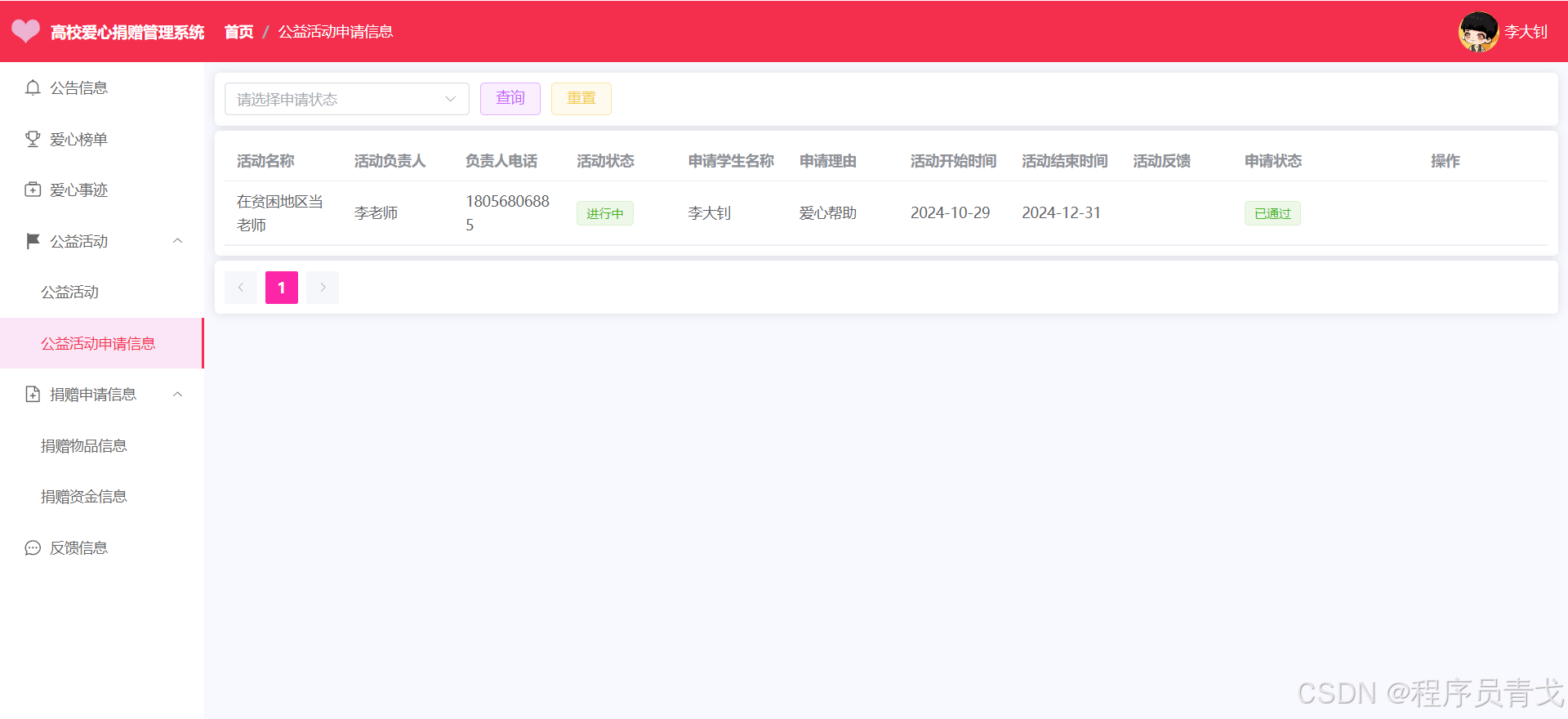Click the bell icon beside 公告信息
Viewport: 1568px width, 719px height.
[x=33, y=87]
